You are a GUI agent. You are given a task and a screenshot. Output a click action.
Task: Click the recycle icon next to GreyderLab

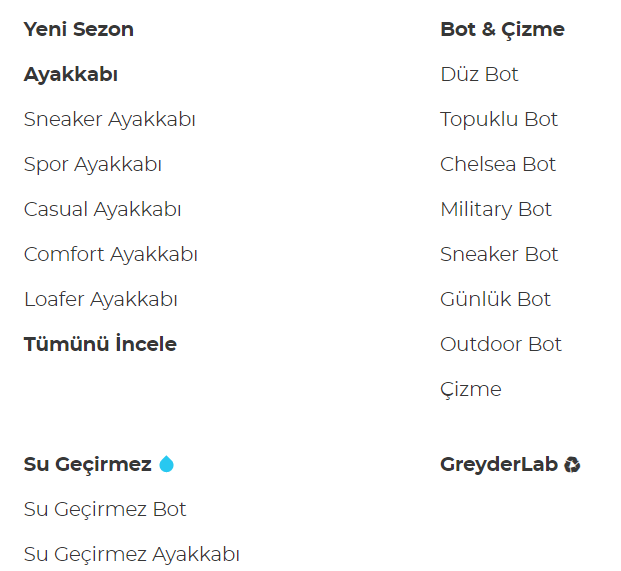click(572, 464)
